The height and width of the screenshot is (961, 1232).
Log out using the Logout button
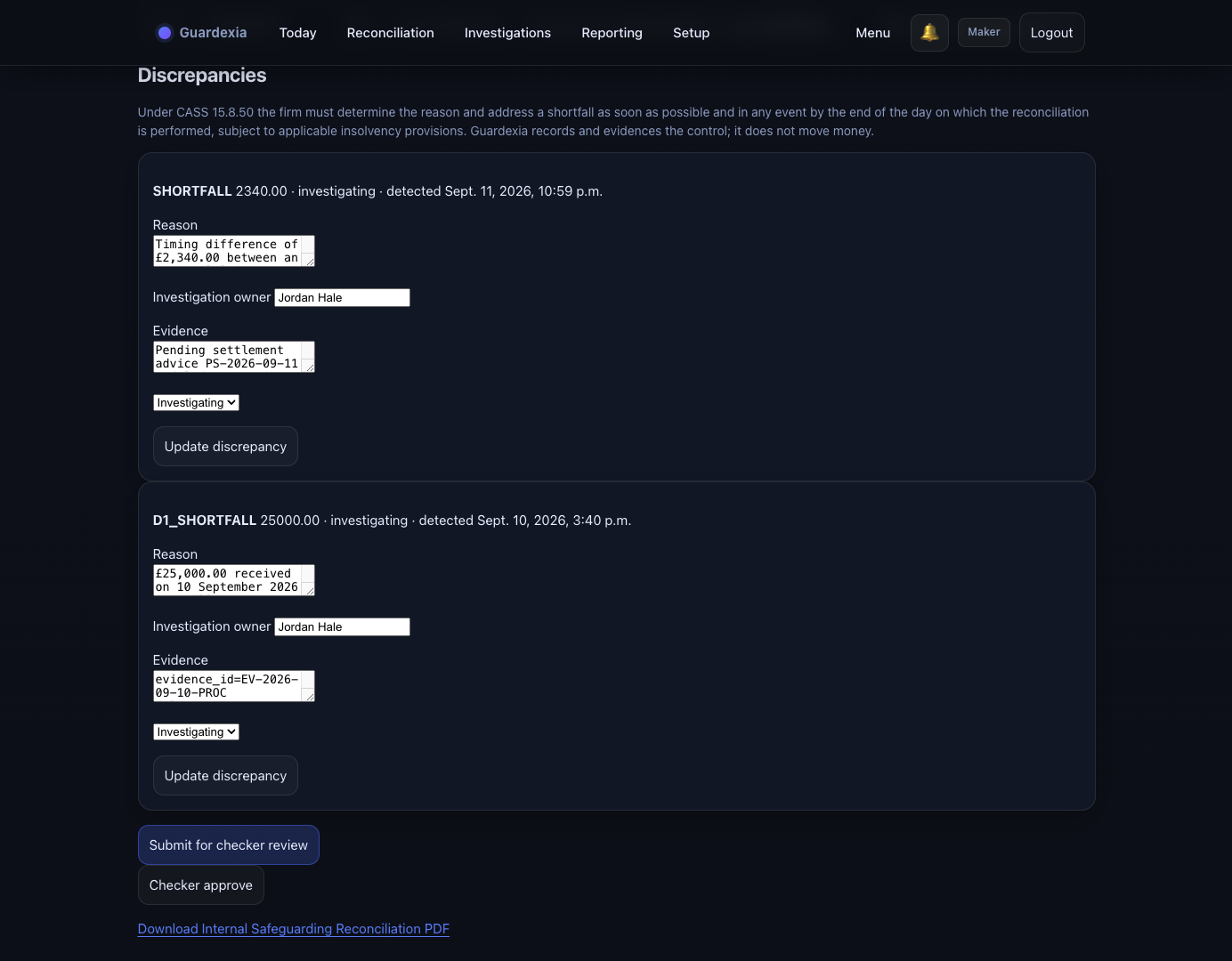click(x=1051, y=33)
